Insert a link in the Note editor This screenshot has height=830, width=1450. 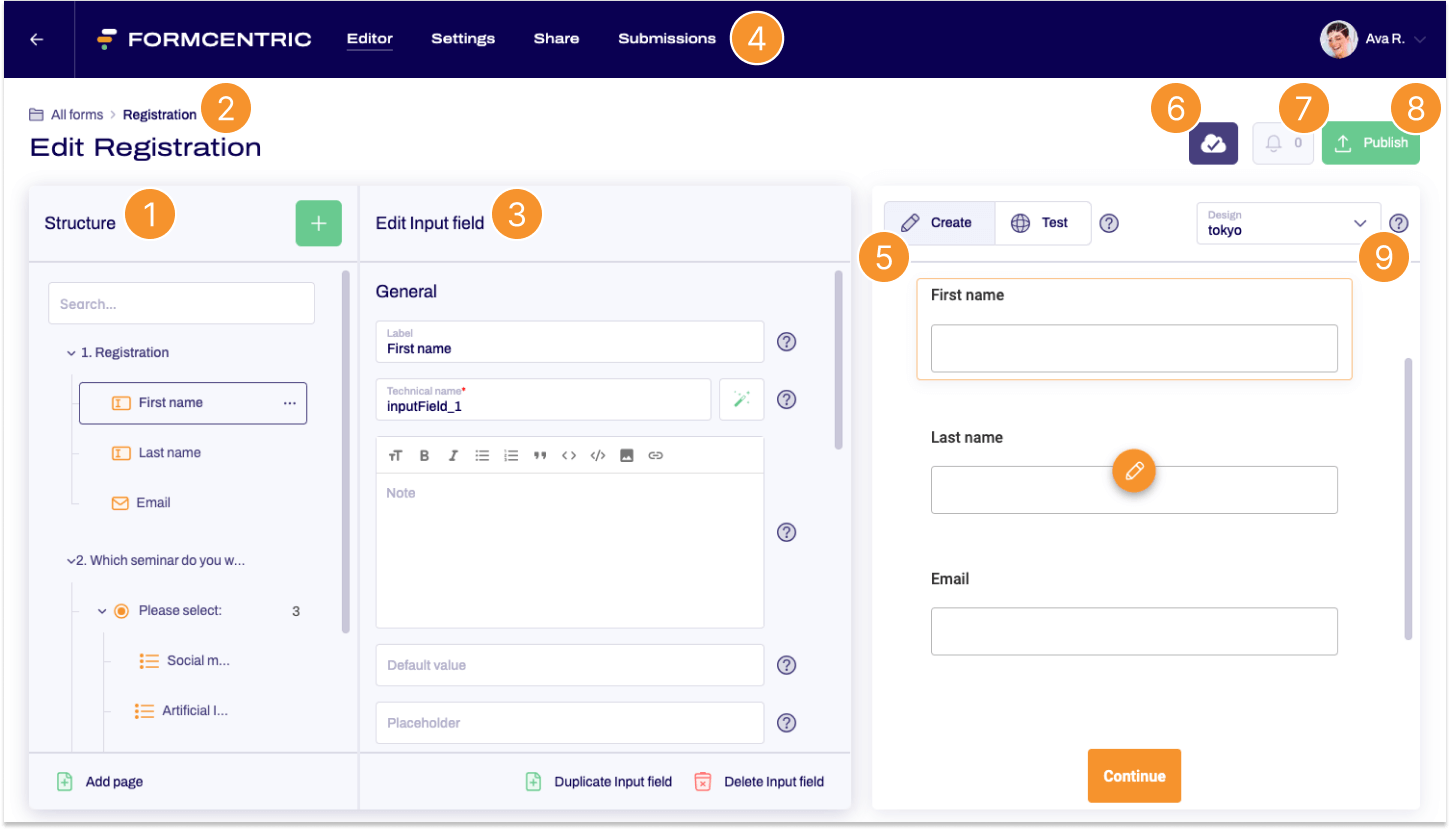[656, 456]
